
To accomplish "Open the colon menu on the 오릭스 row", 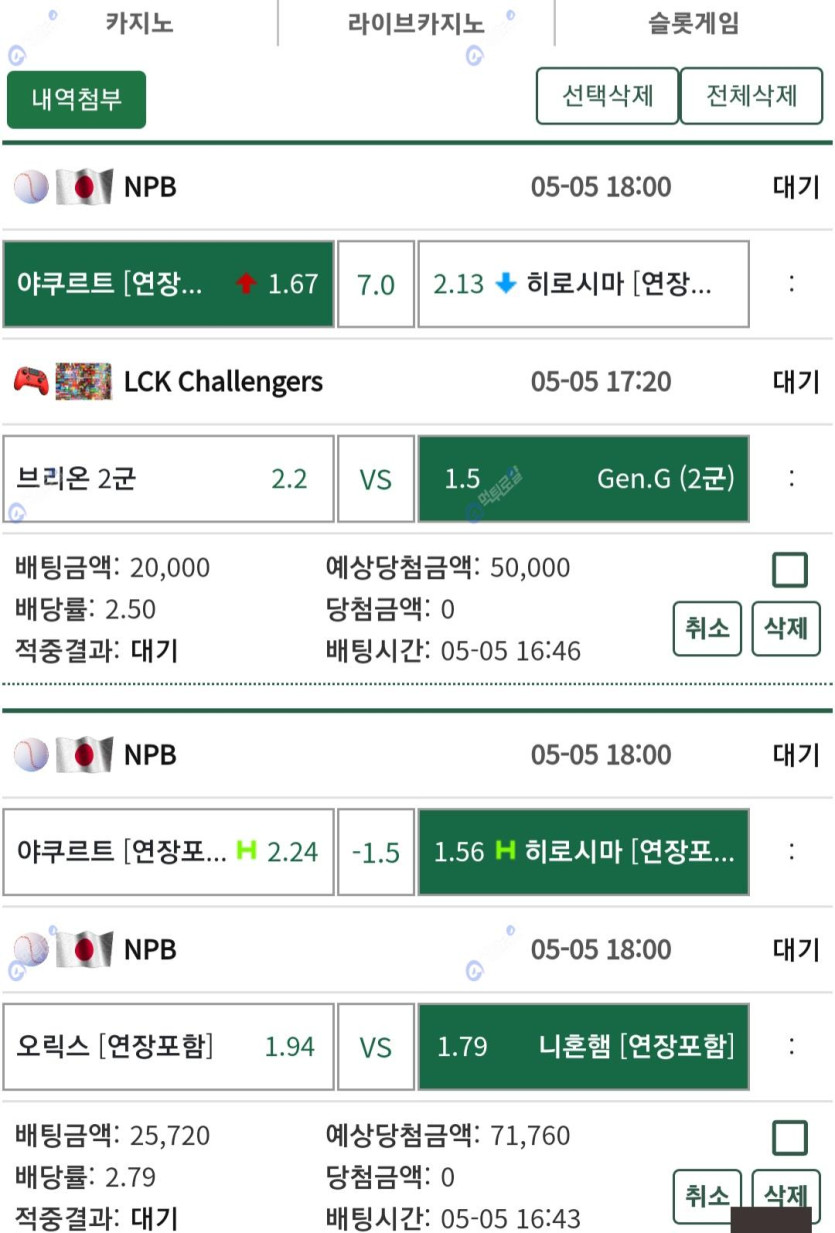I will pyautogui.click(x=792, y=1046).
